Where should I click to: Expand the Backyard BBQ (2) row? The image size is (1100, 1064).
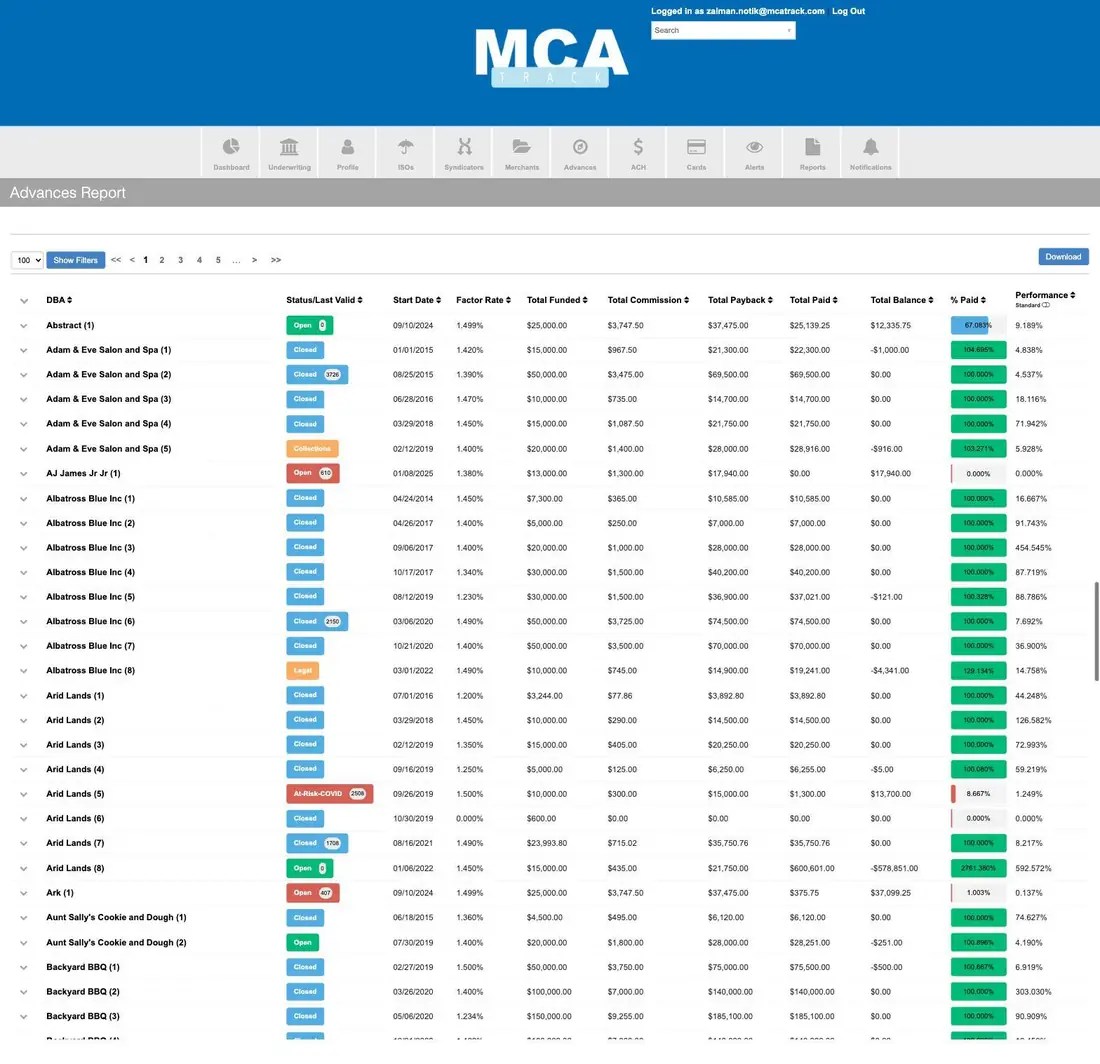point(24,992)
